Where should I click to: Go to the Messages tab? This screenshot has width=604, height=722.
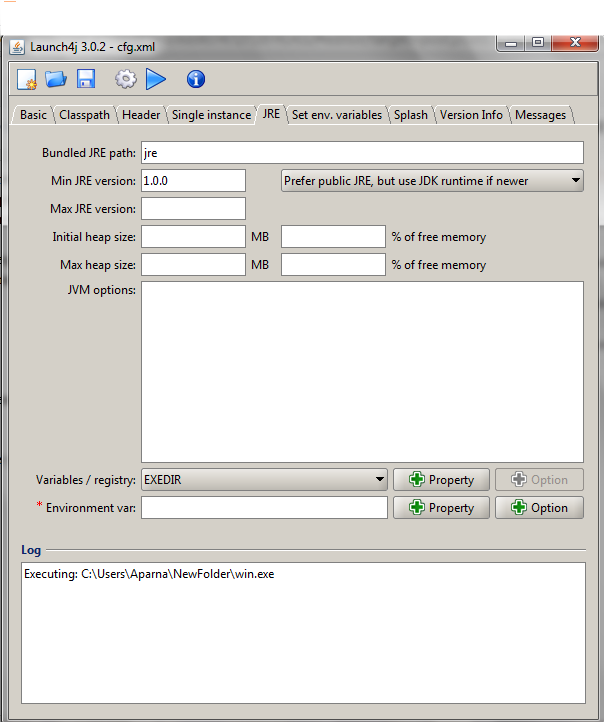click(x=540, y=115)
